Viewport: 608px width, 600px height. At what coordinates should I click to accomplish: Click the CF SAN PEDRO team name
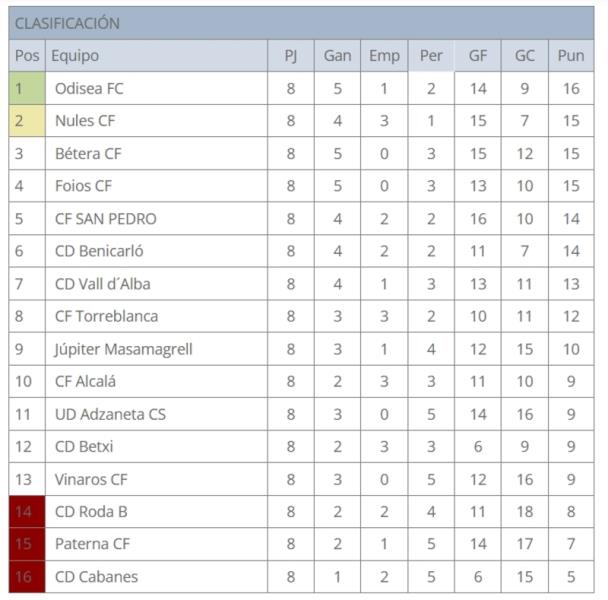[105, 219]
